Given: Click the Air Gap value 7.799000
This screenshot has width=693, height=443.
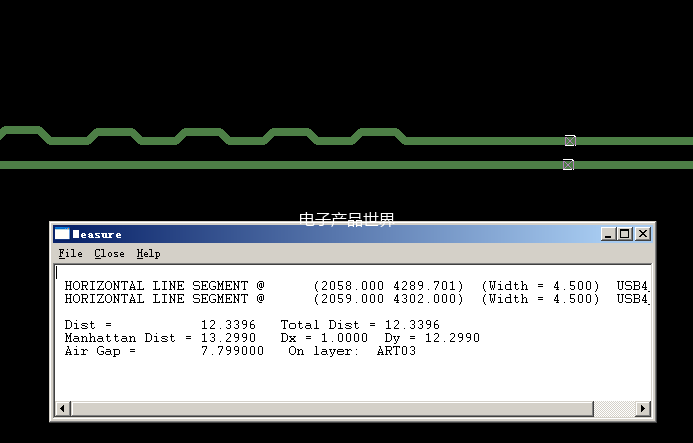Looking at the screenshot, I should pyautogui.click(x=232, y=351).
